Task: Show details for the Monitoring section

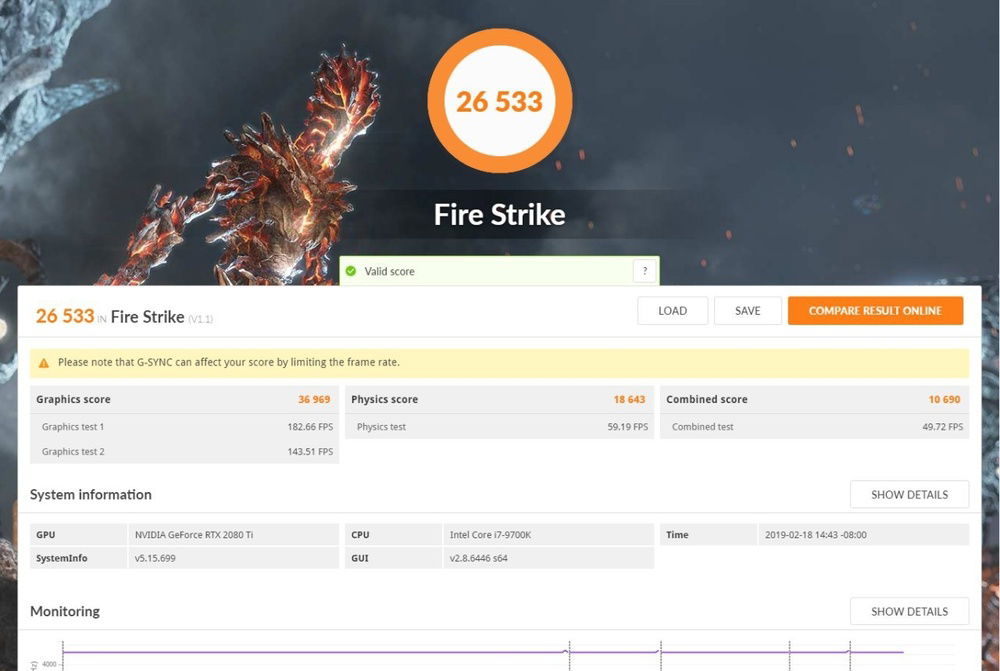Action: tap(908, 611)
